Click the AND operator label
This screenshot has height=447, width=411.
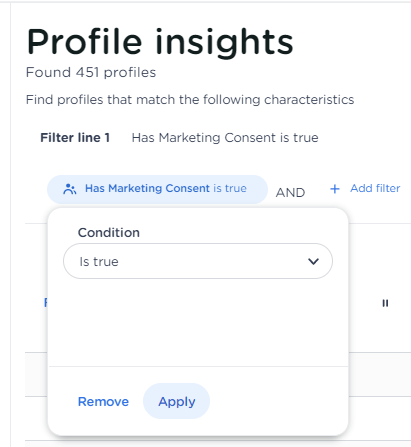[290, 193]
